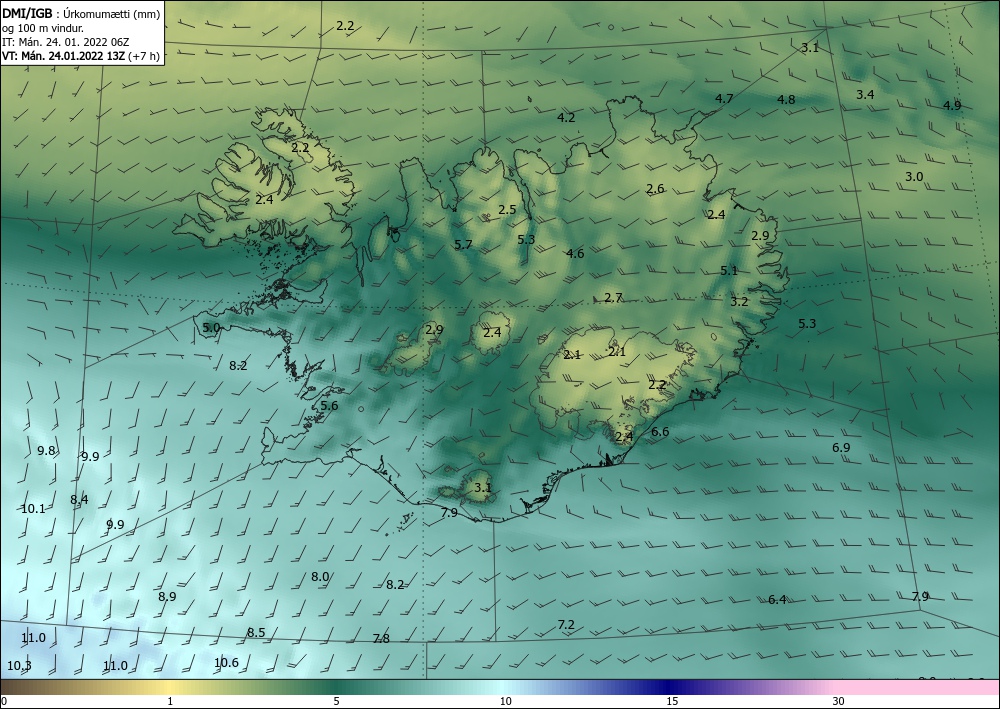This screenshot has width=1000, height=709.
Task: Click the 4.6 value on the map
Action: [575, 253]
